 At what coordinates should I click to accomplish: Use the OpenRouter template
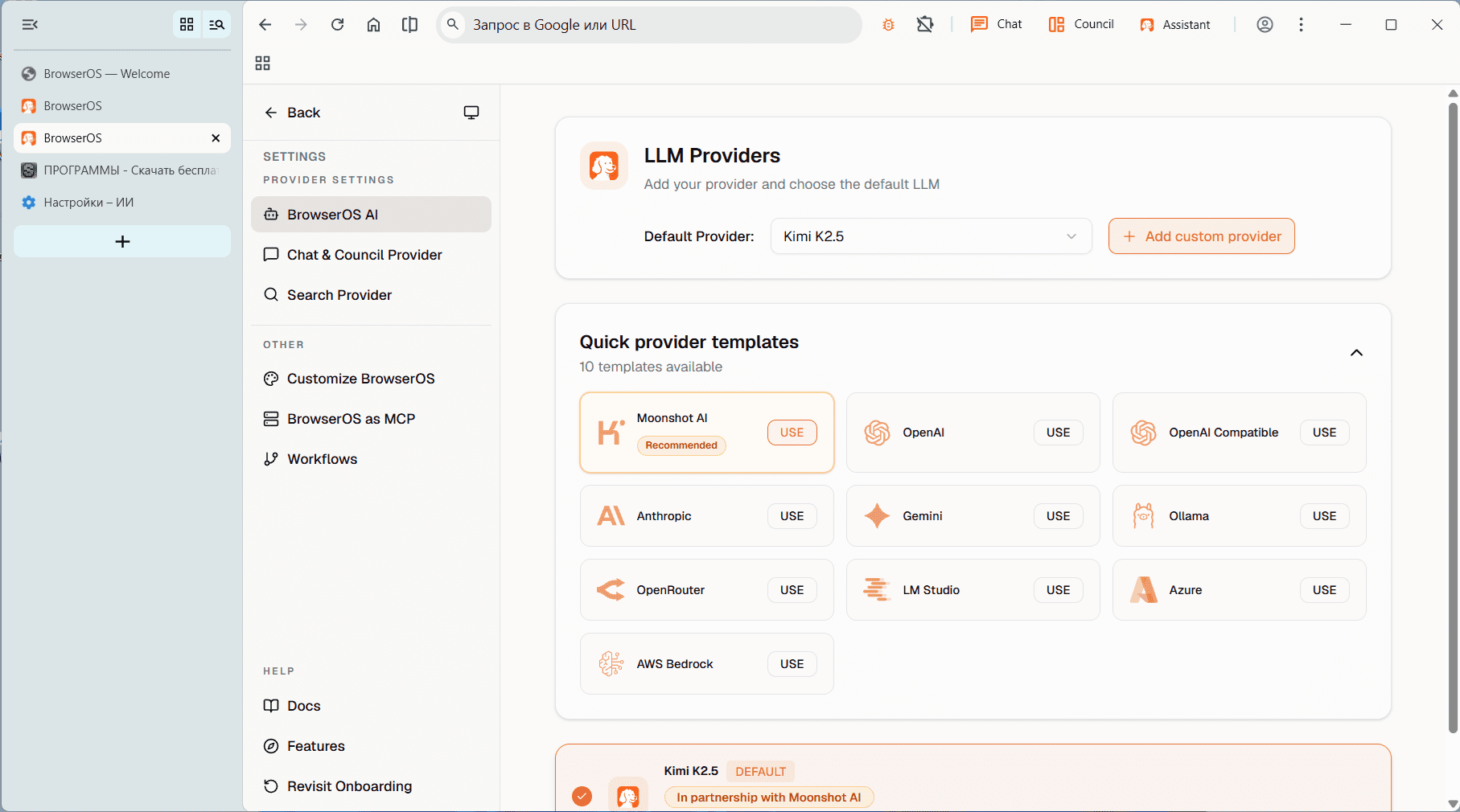point(792,590)
